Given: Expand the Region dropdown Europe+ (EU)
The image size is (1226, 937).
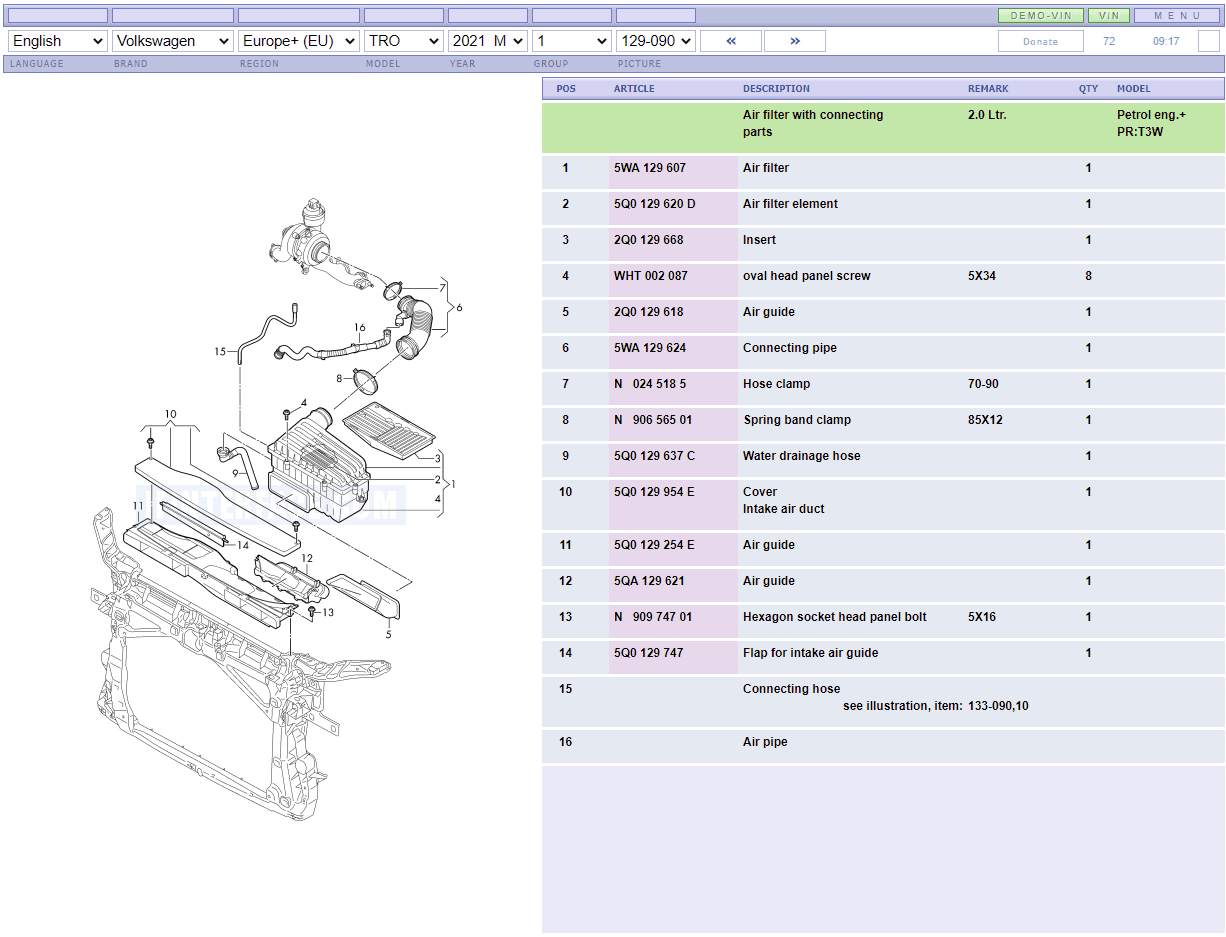Looking at the screenshot, I should pyautogui.click(x=299, y=41).
